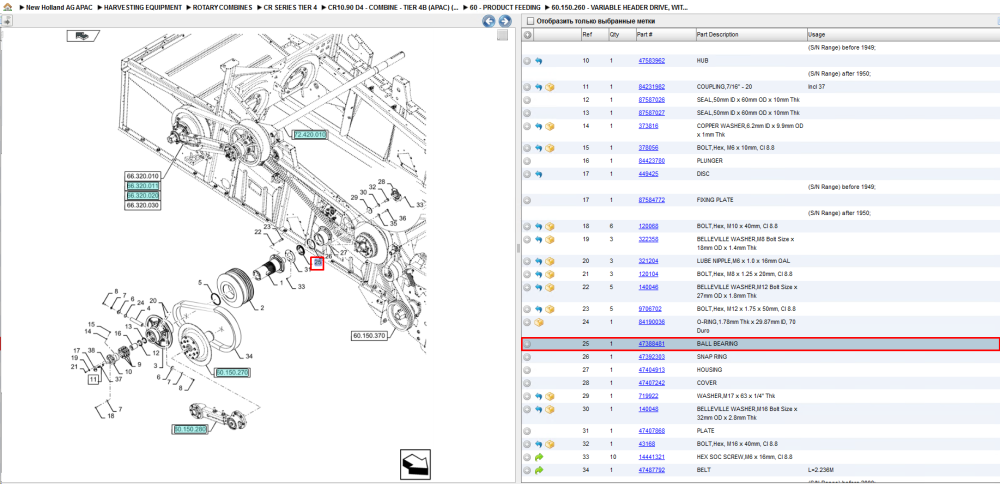
Task: Click diagram group label 66.320.020
Action: (142, 195)
